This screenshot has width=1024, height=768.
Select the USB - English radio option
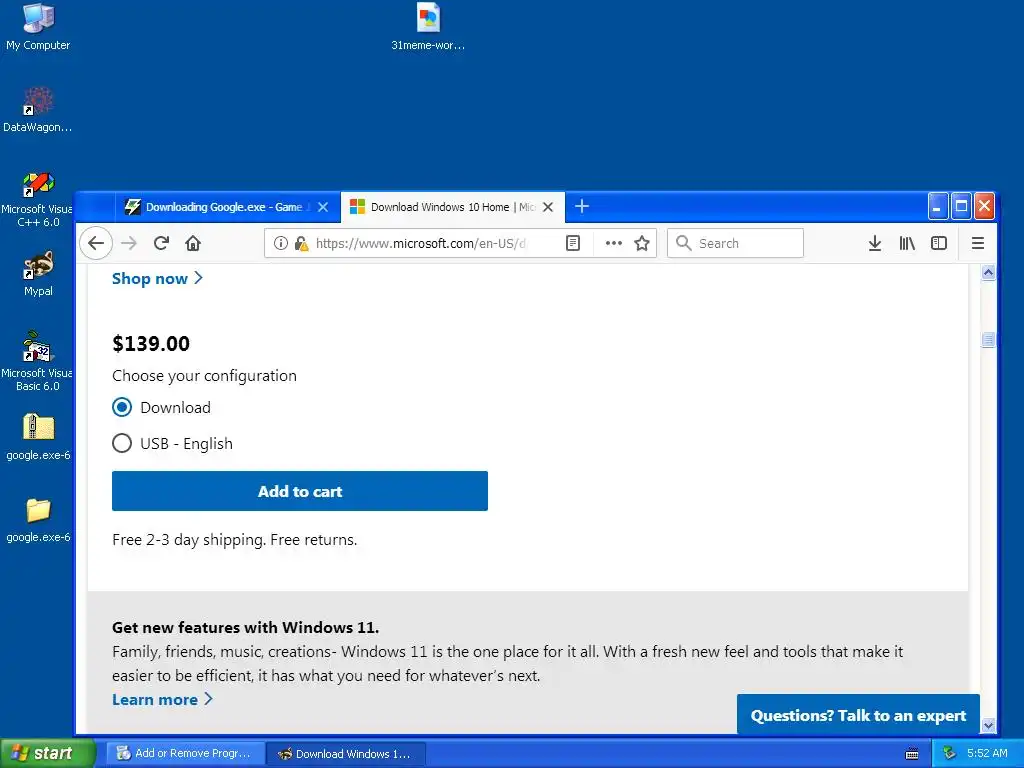[122, 443]
